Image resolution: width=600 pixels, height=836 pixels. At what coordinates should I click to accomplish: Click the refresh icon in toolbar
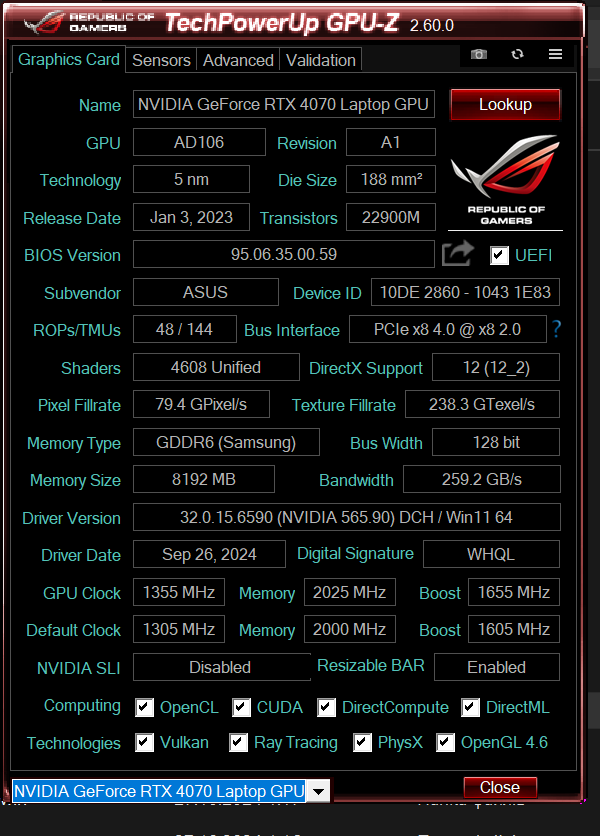(x=517, y=54)
